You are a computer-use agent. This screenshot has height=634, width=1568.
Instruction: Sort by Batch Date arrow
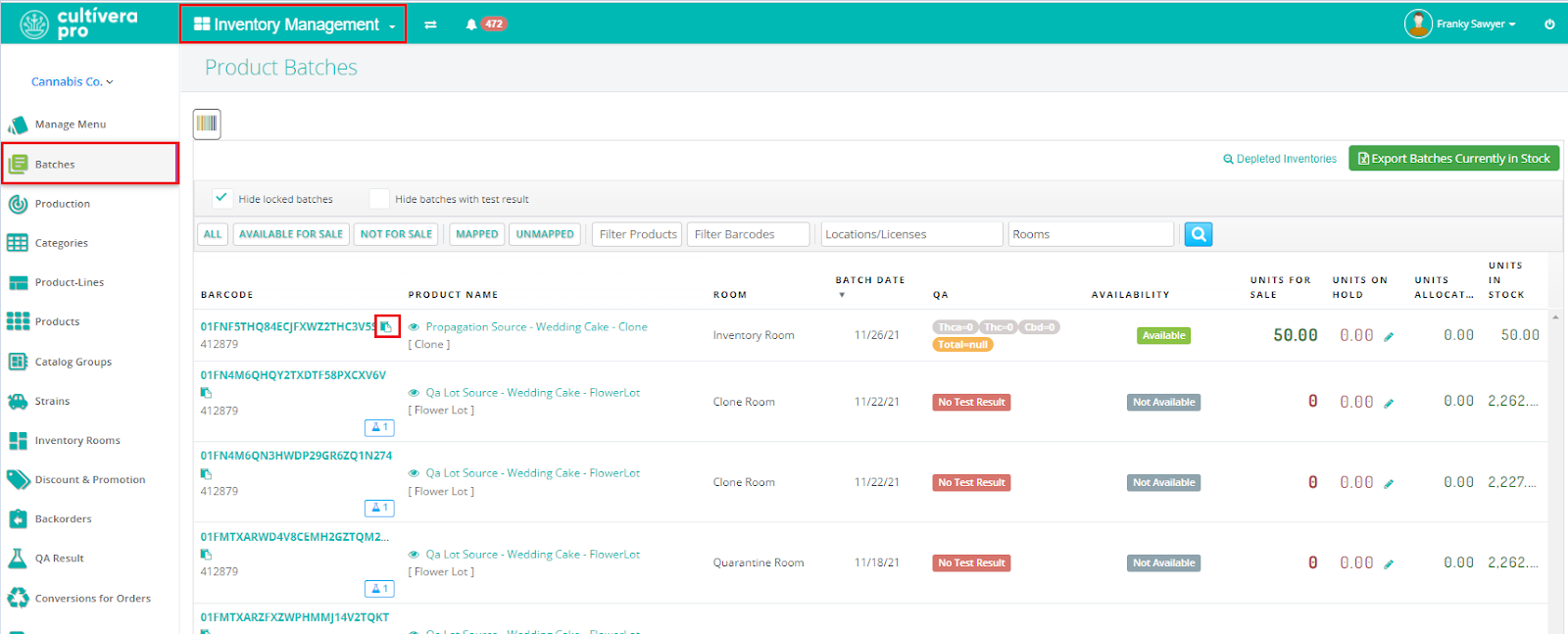841,295
